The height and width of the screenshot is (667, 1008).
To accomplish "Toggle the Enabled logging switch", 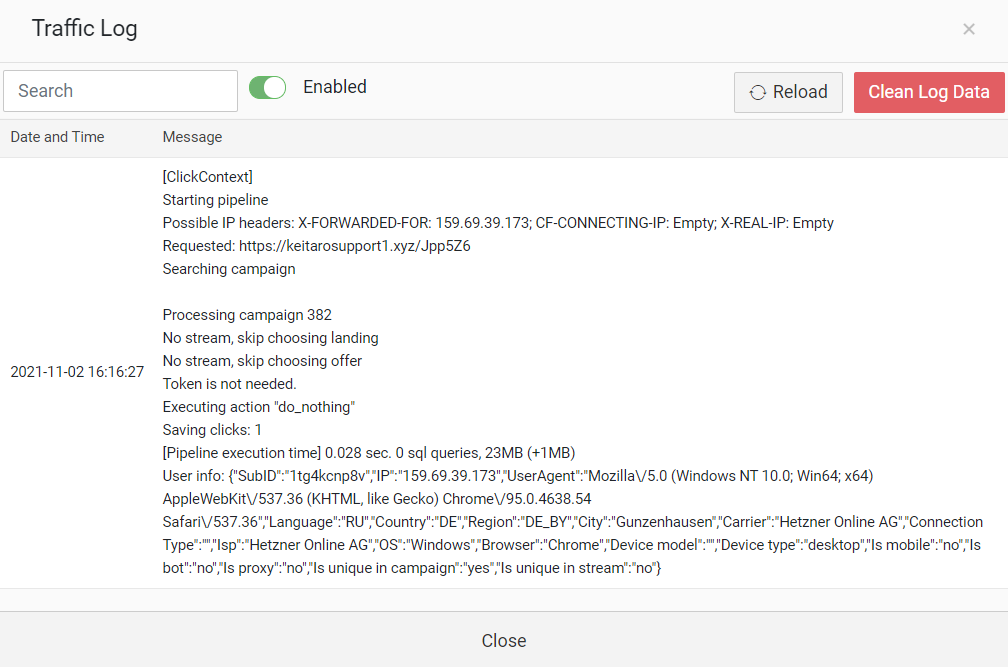I will click(x=267, y=87).
